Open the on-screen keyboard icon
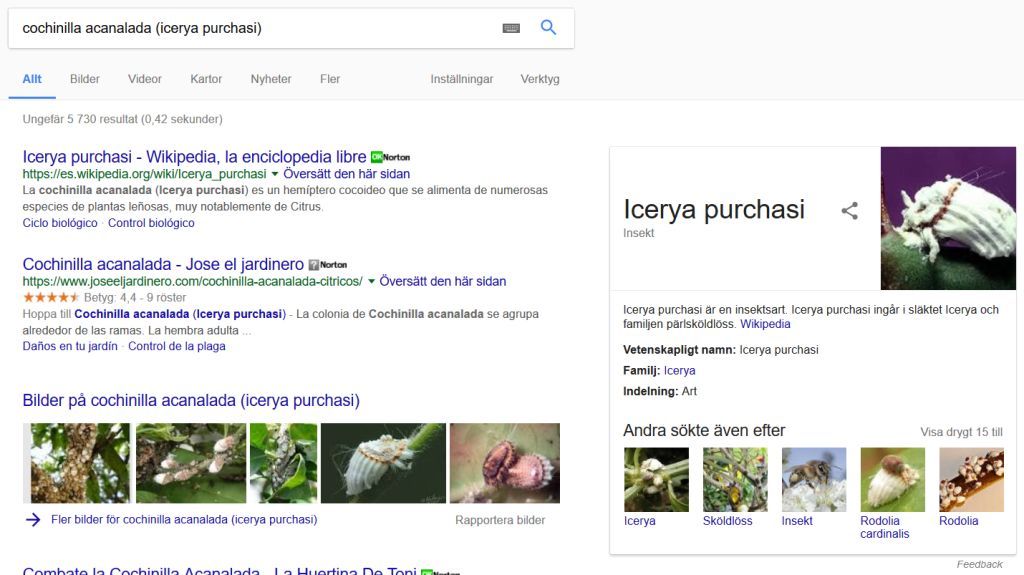The height and width of the screenshot is (575, 1024). [x=511, y=28]
